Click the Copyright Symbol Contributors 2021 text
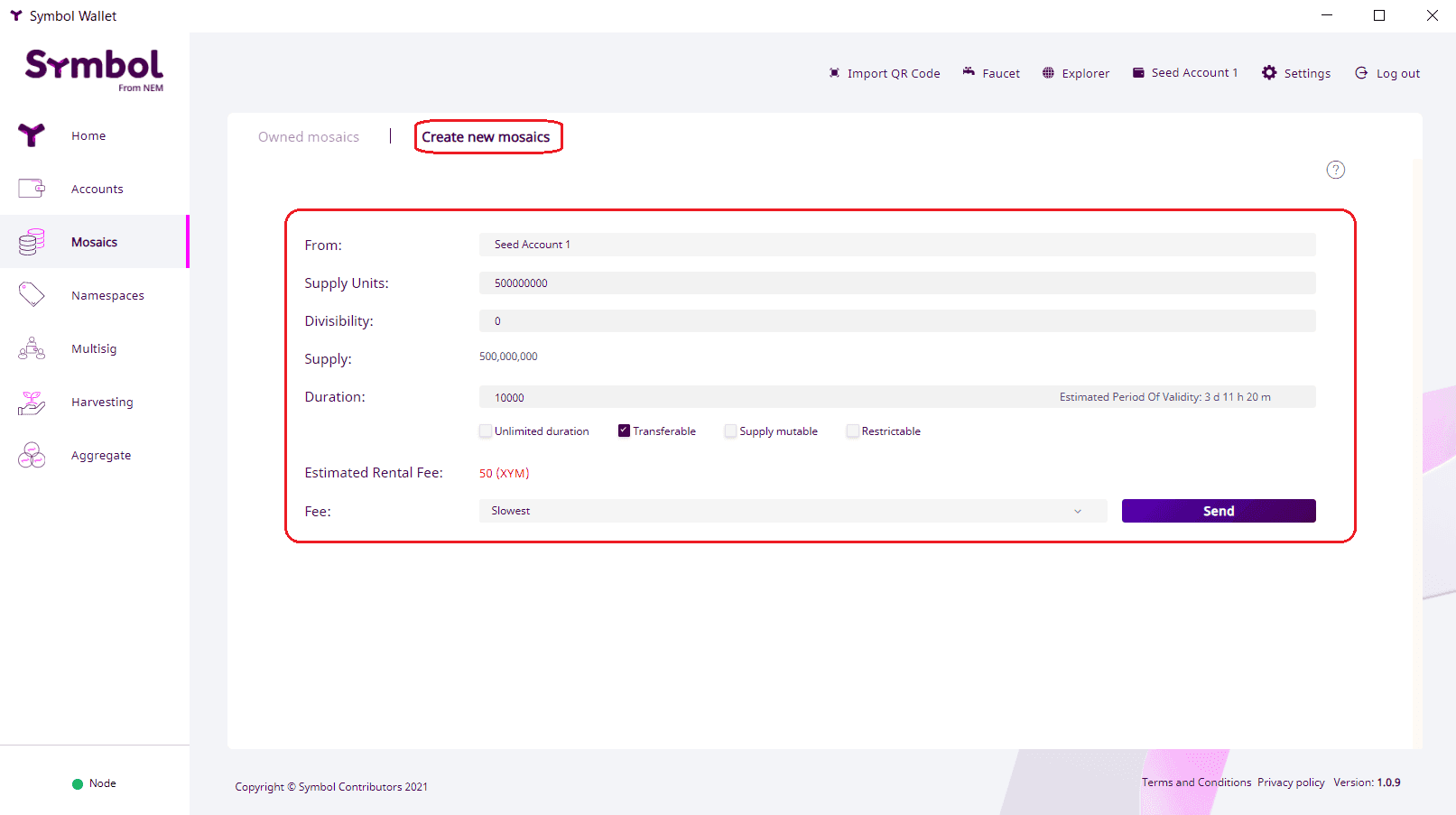The image size is (1456, 815). tap(331, 787)
